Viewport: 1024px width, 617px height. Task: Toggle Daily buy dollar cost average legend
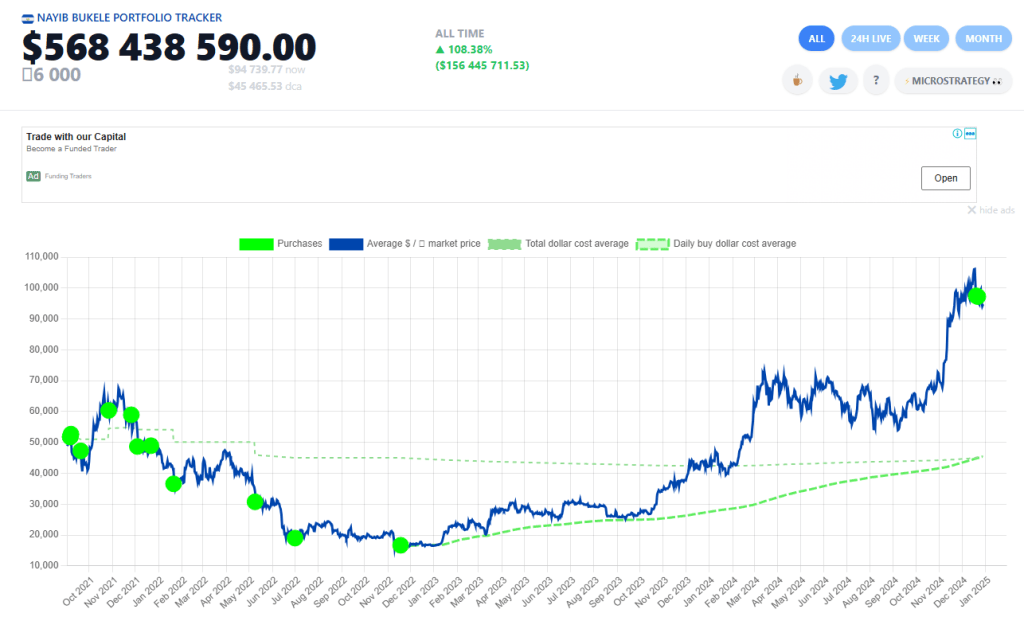(716, 243)
